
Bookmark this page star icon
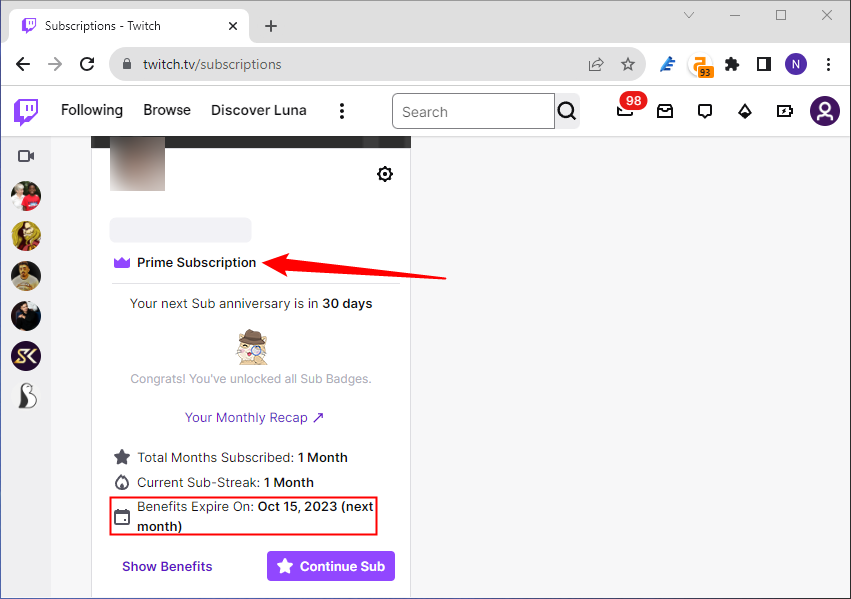(x=628, y=65)
